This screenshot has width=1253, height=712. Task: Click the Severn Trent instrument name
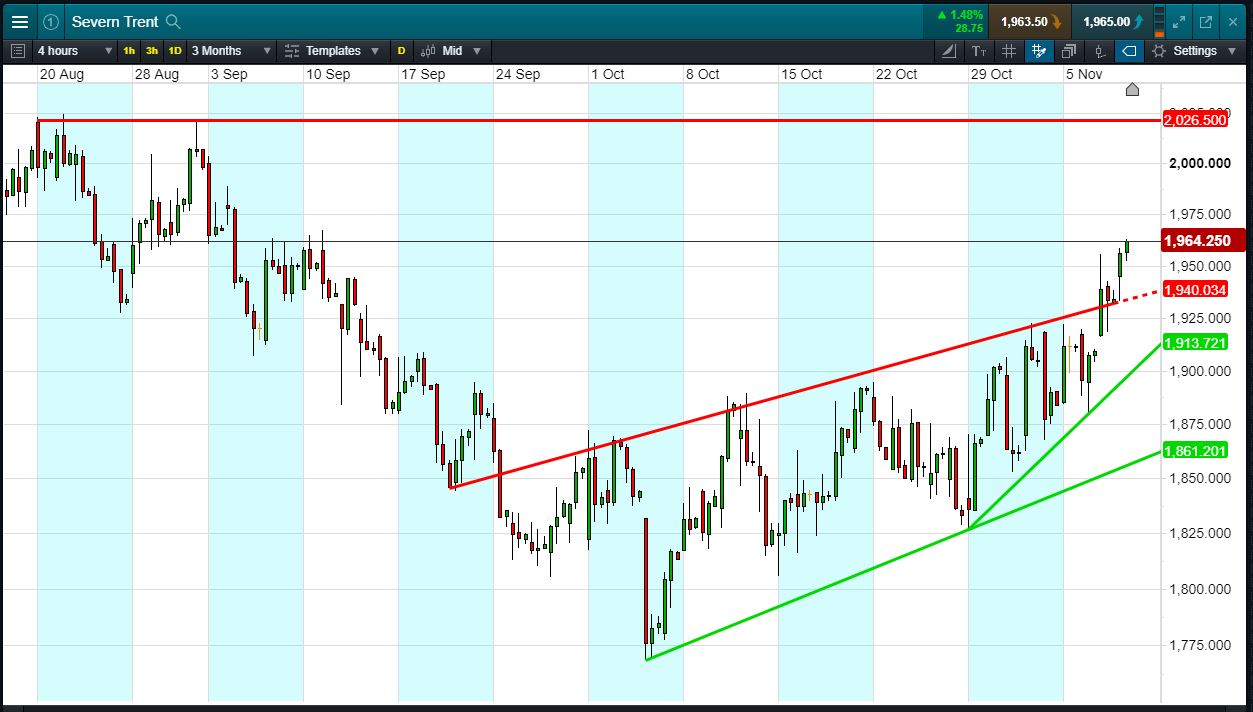point(115,21)
